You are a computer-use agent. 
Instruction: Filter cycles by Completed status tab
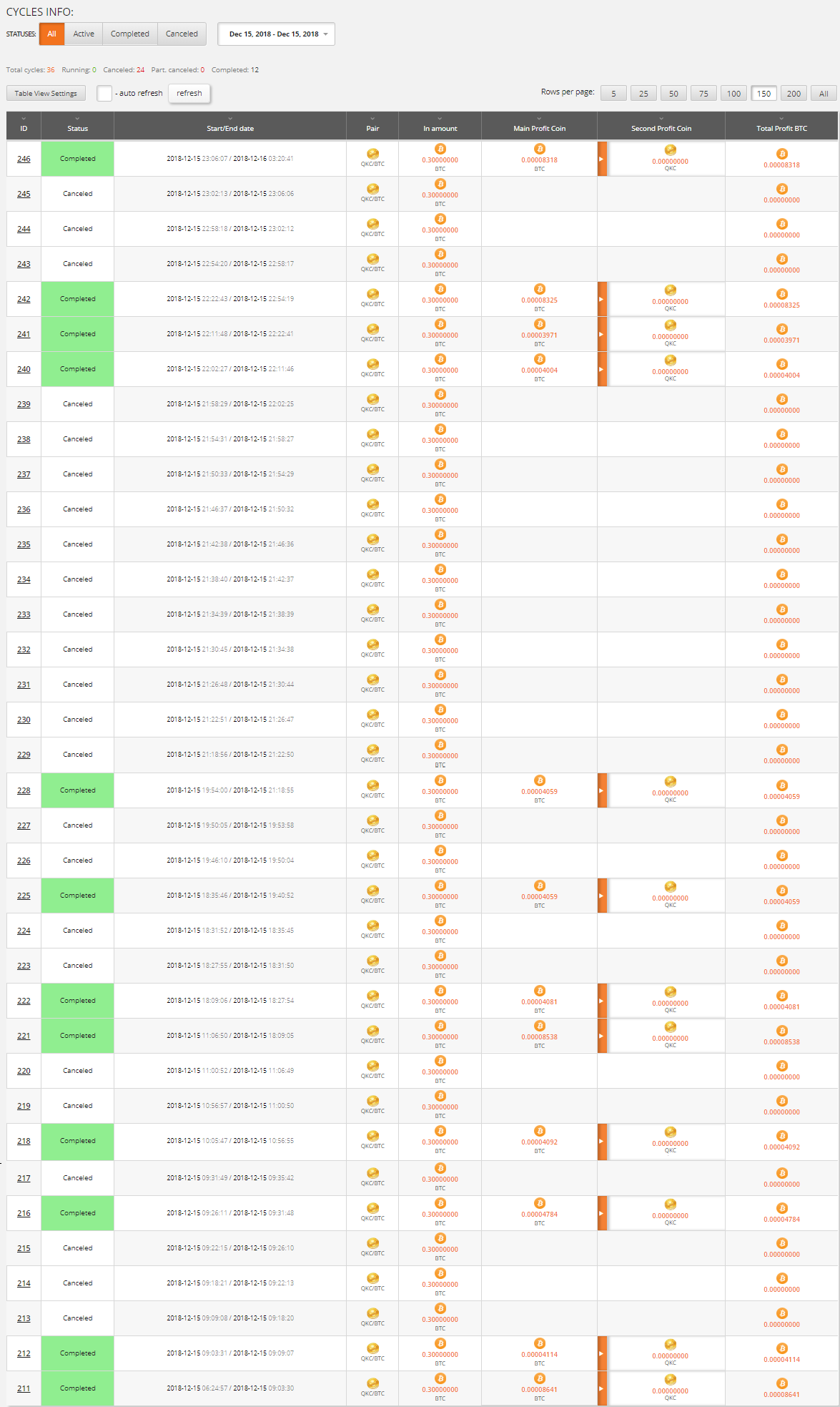[129, 34]
